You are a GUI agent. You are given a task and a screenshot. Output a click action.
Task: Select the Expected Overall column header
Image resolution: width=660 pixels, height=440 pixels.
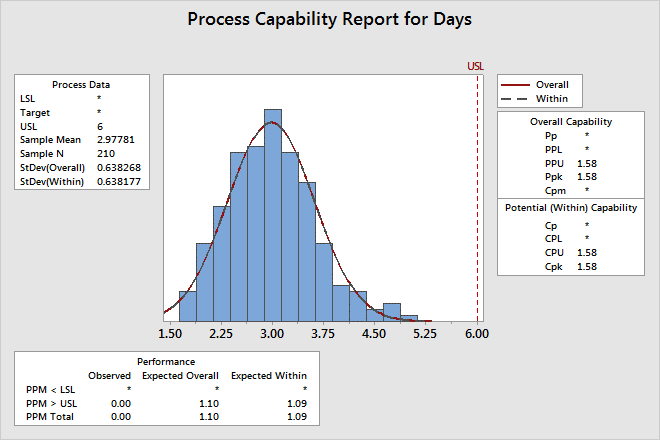(180, 375)
